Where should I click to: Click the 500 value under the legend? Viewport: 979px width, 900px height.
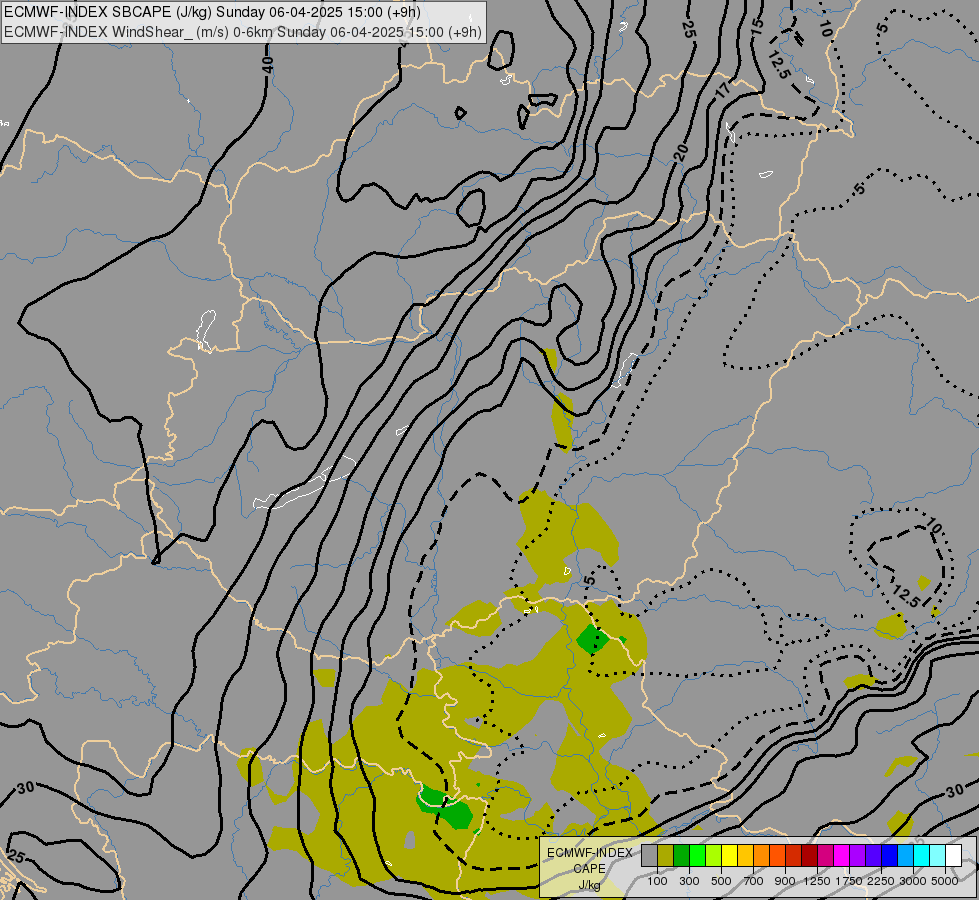point(721,881)
